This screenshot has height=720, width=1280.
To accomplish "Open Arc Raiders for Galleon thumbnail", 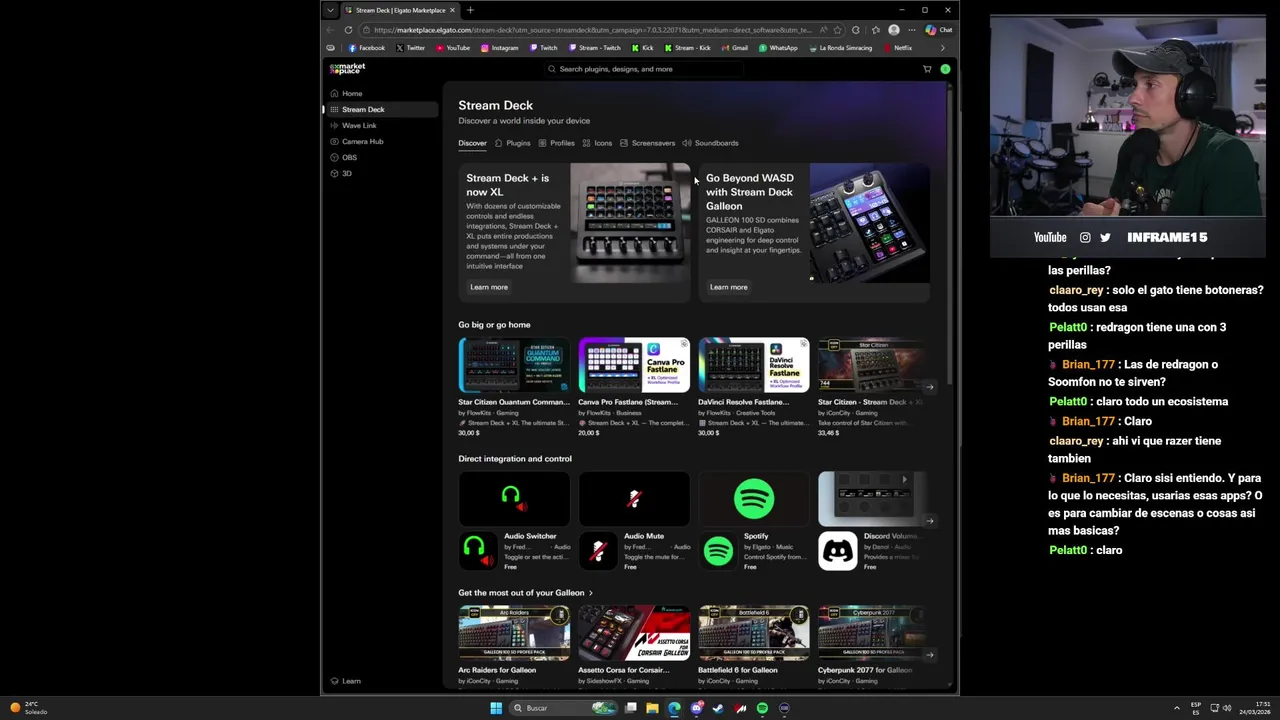I will [514, 633].
